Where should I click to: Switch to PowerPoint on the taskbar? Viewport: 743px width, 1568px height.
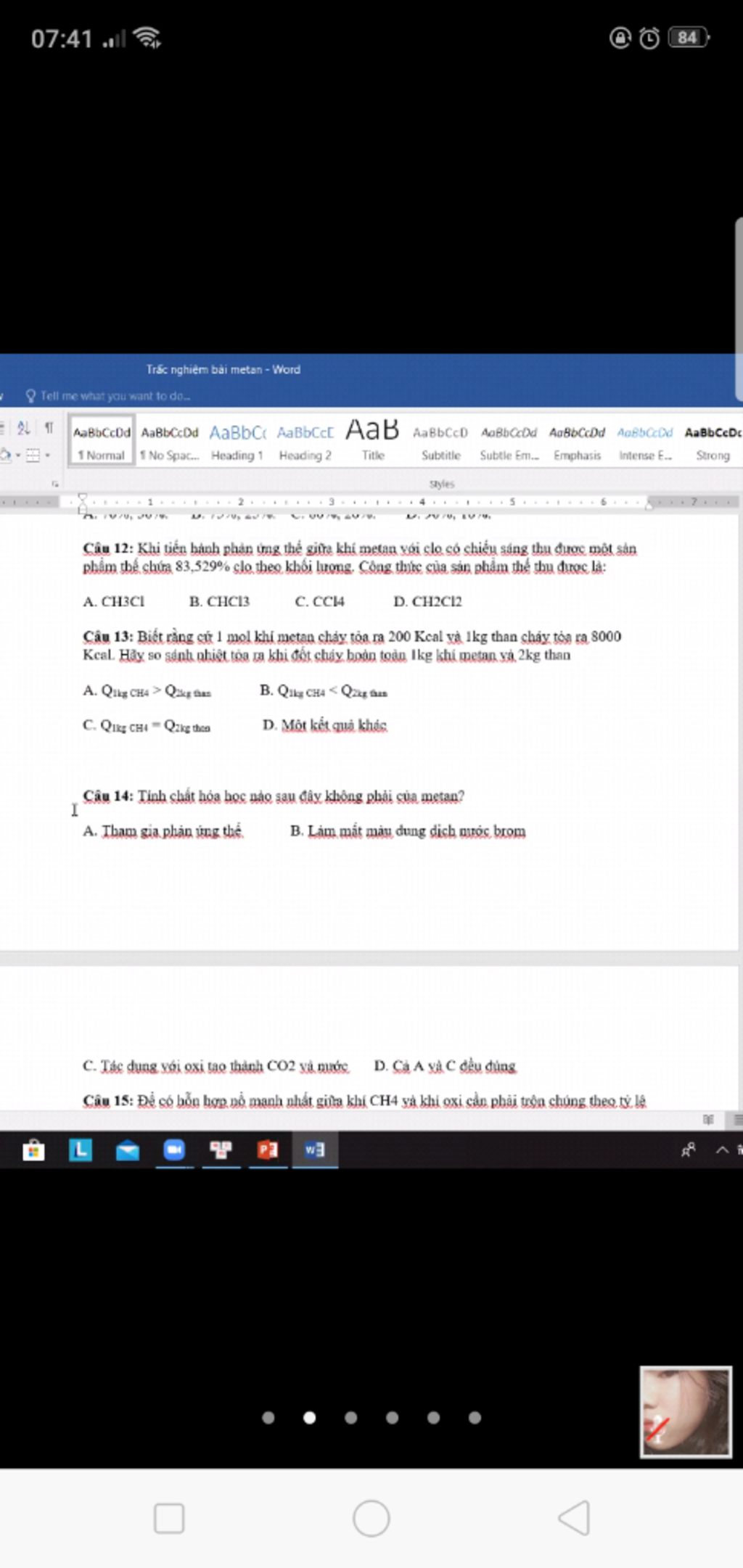[268, 1150]
